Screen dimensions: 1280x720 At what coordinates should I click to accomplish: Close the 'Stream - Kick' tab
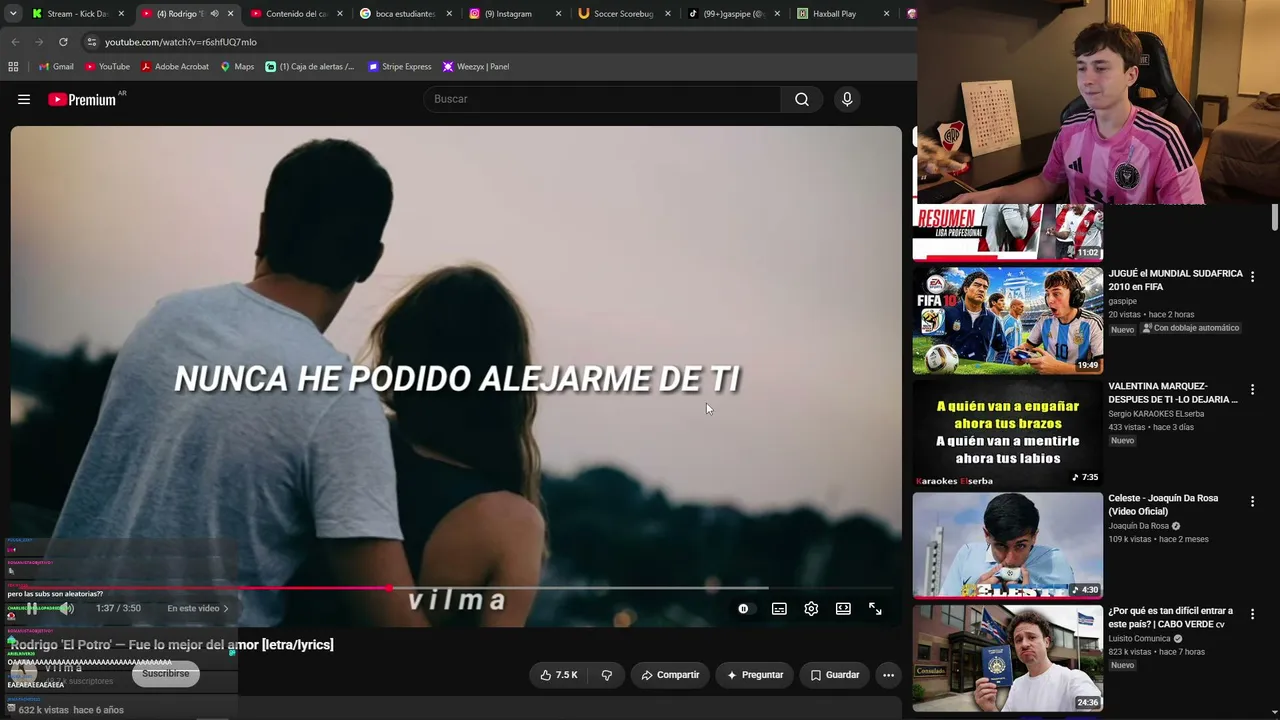(121, 14)
